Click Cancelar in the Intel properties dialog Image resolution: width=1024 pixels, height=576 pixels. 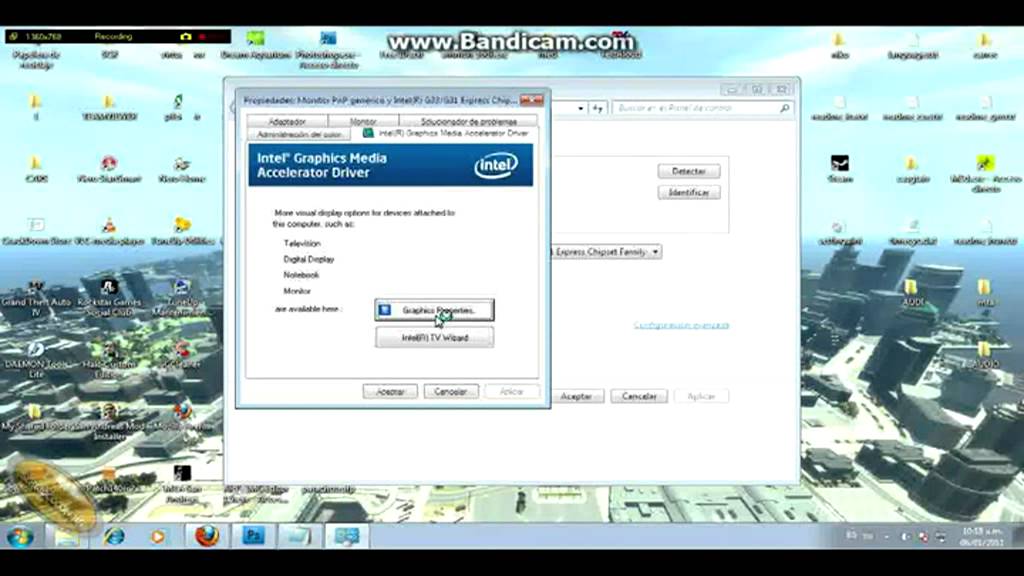(x=451, y=391)
